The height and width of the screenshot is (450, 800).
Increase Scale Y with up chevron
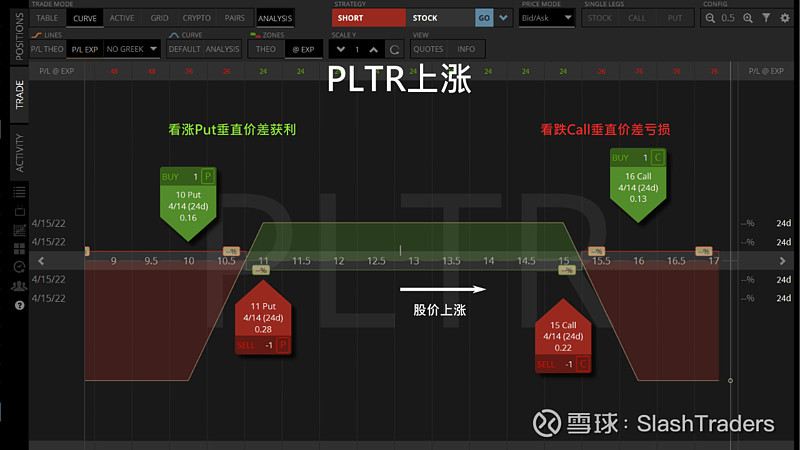tap(374, 49)
